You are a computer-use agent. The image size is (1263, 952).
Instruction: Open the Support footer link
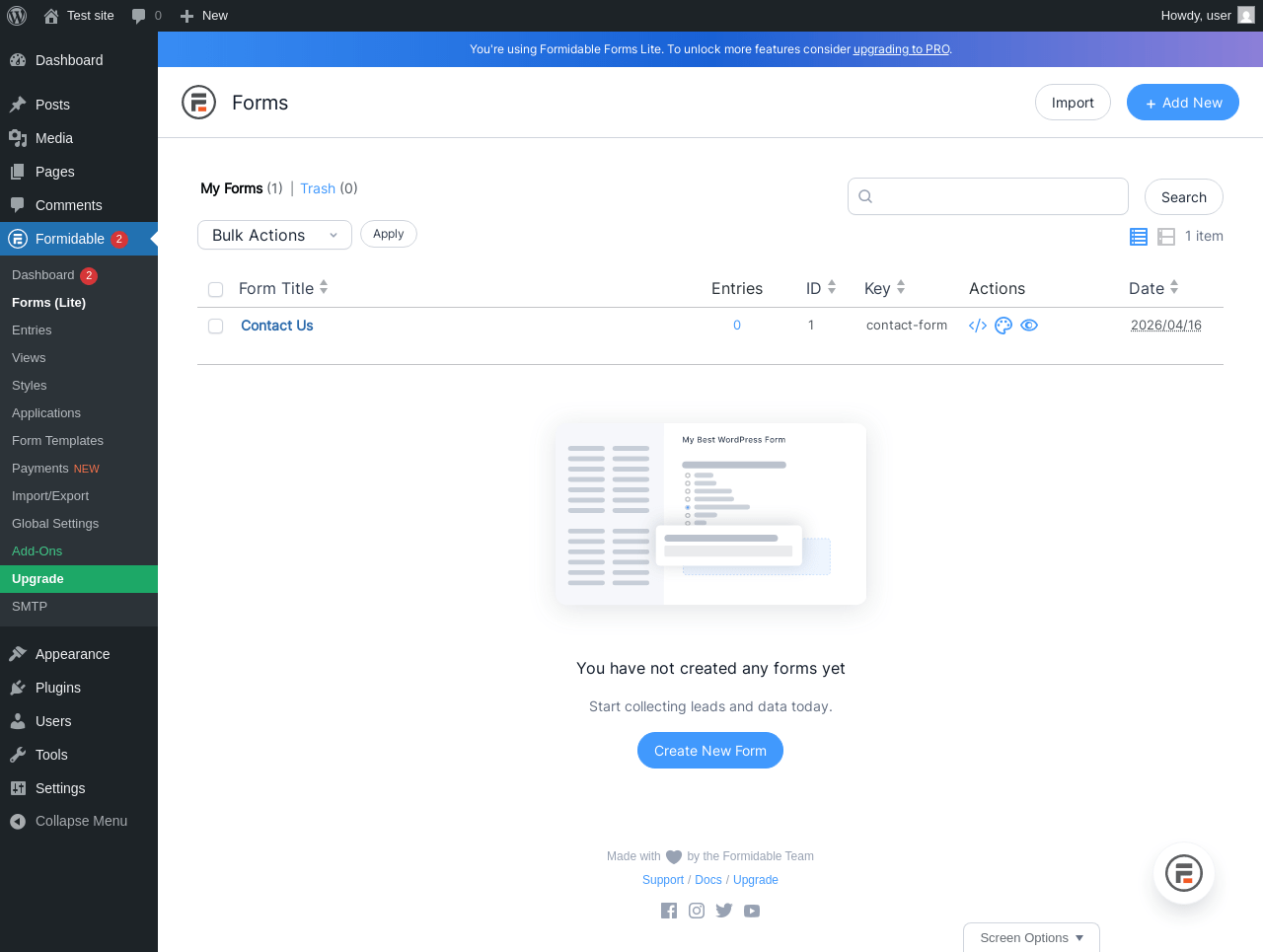pyautogui.click(x=663, y=880)
